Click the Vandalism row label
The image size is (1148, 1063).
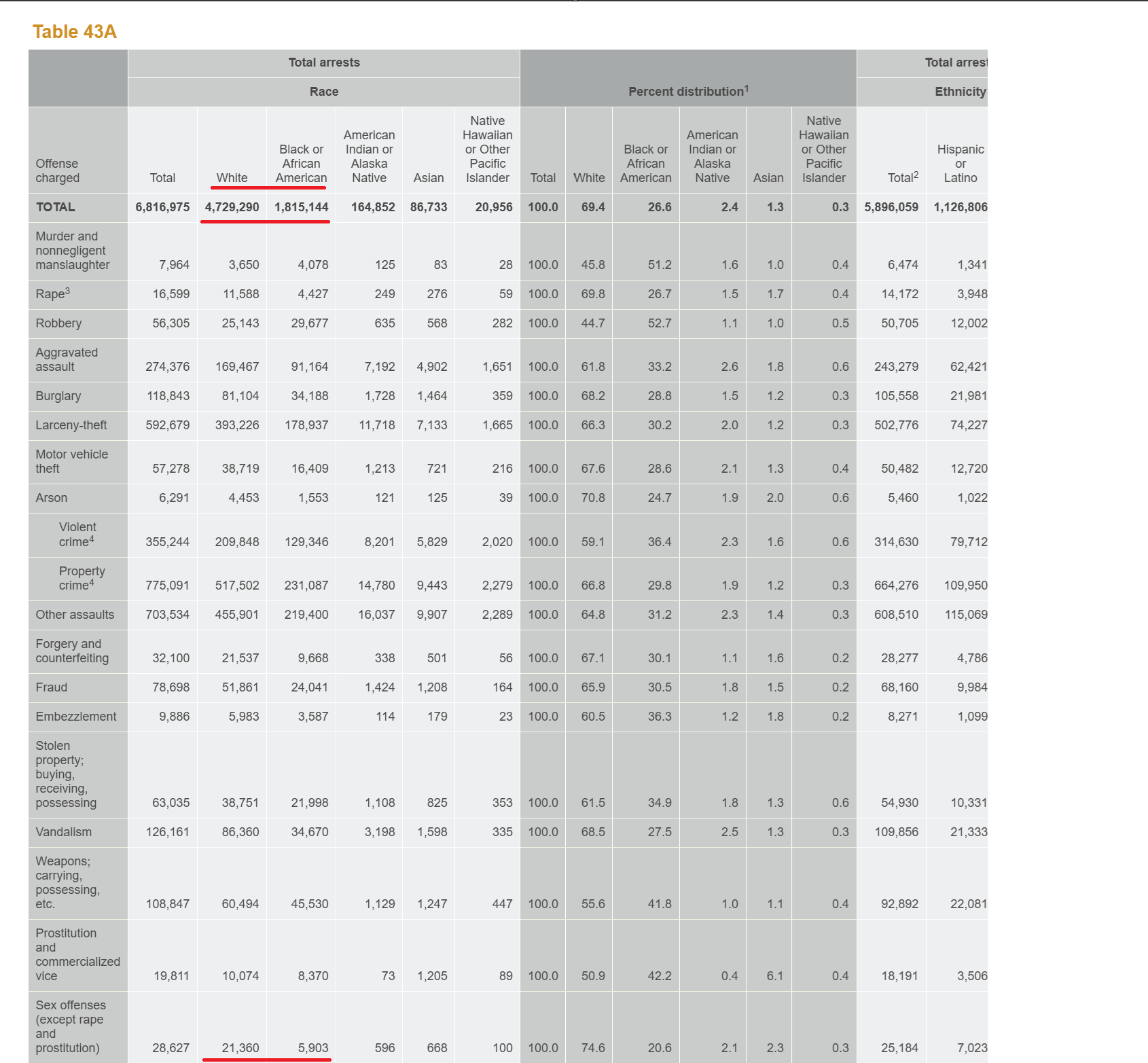[x=63, y=832]
